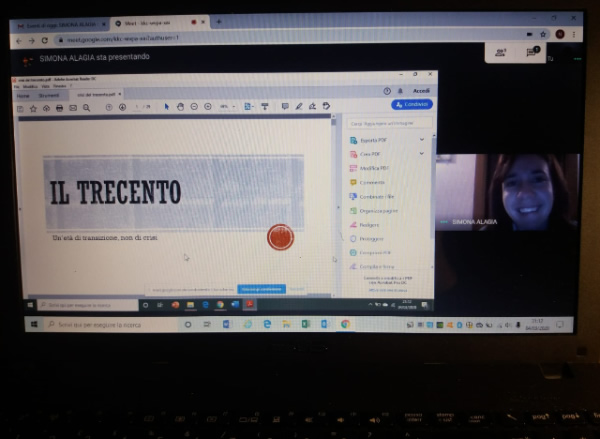Go to previous page with up-arrow icon

click(109, 108)
